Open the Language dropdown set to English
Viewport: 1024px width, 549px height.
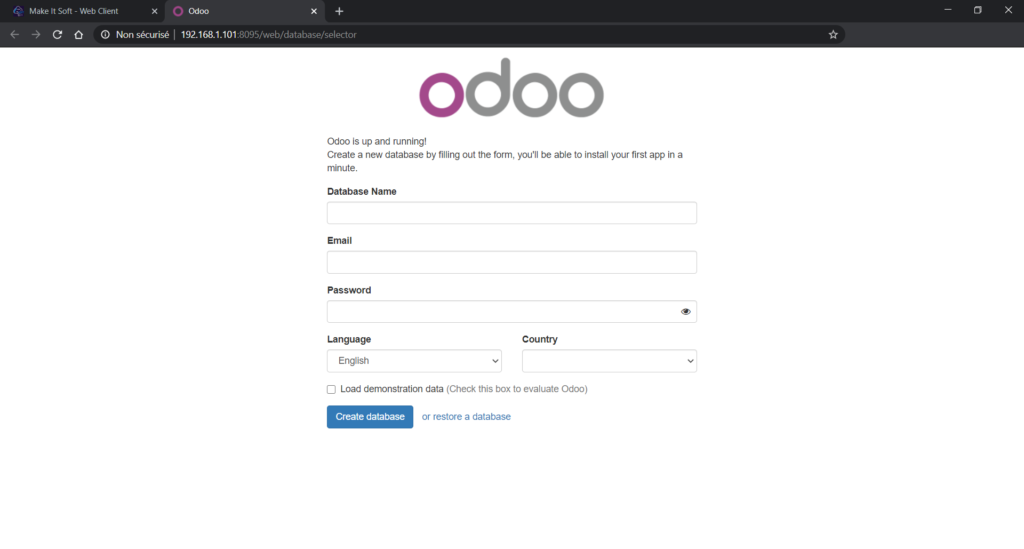pyautogui.click(x=414, y=361)
